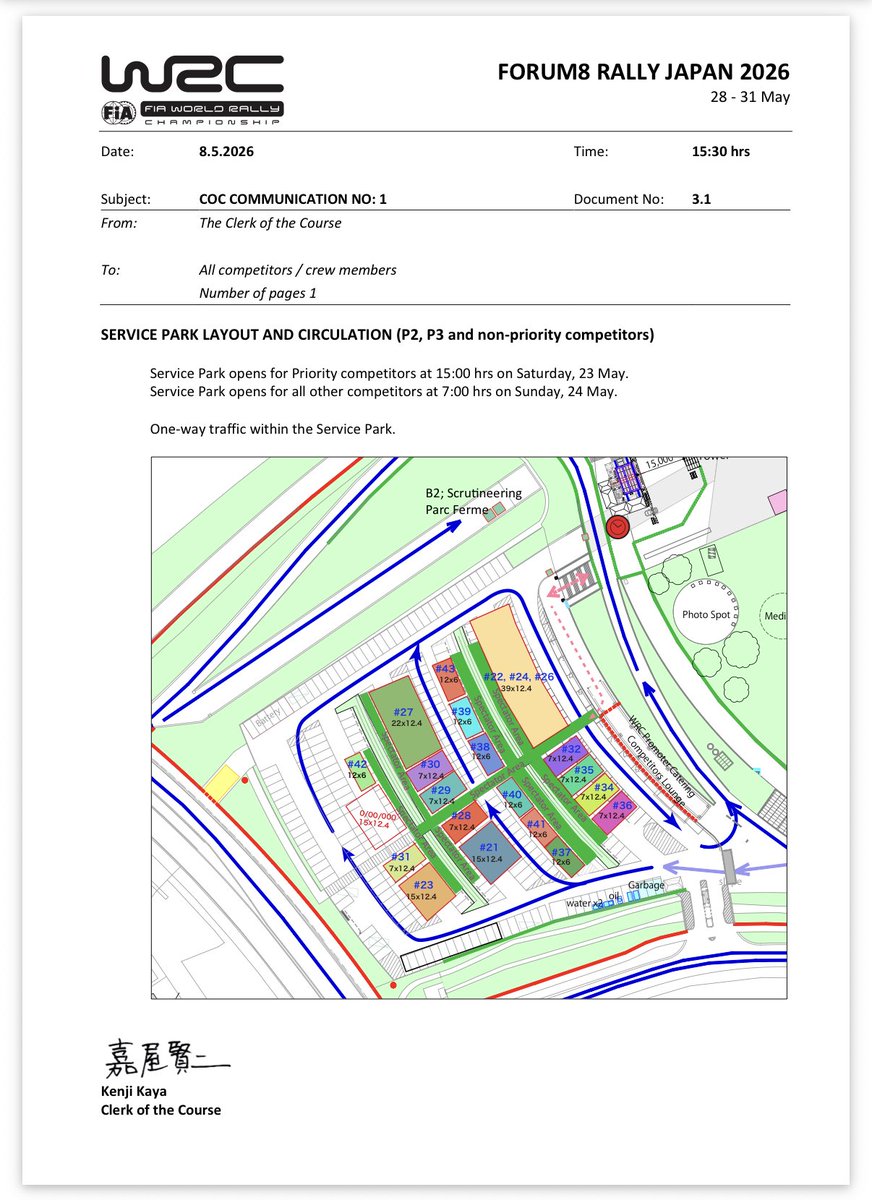872x1200 pixels.
Task: Click "All competitors / crew members" recipient line
Action: point(298,270)
